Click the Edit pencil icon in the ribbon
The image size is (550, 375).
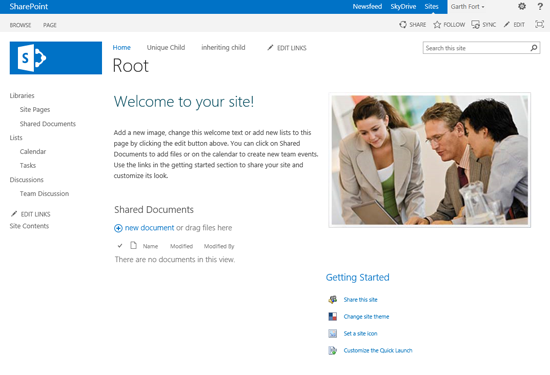point(507,25)
